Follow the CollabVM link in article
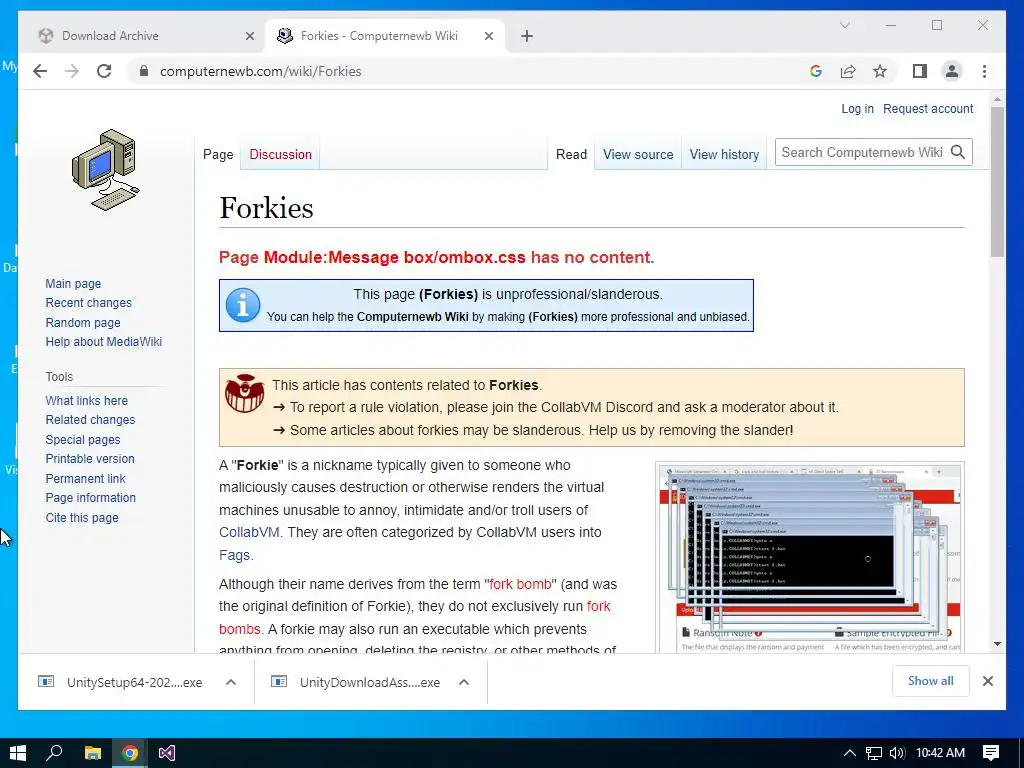Screen dimensions: 1024x768 tap(249, 532)
